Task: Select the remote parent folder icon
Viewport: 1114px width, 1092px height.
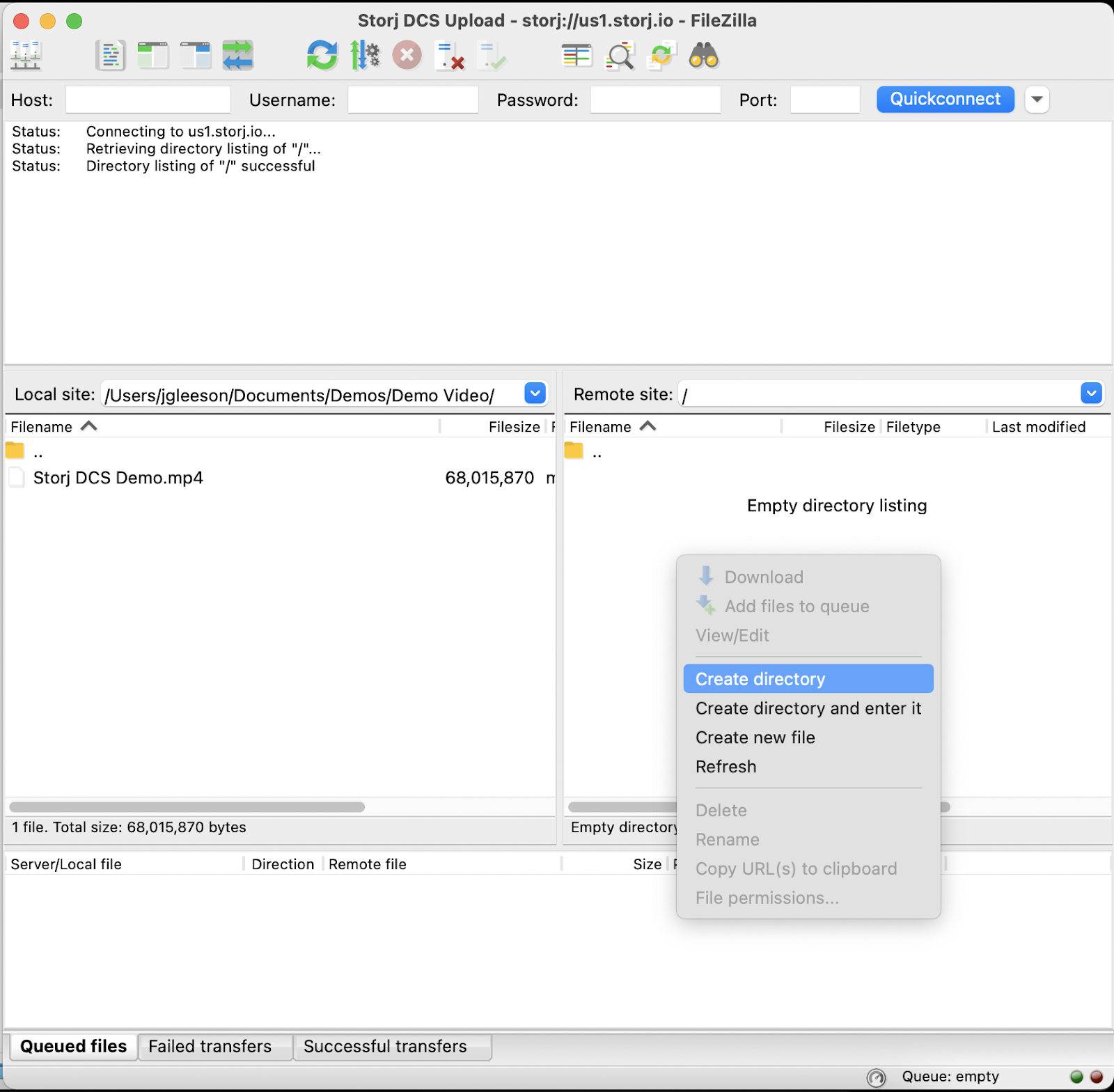Action: tap(574, 451)
